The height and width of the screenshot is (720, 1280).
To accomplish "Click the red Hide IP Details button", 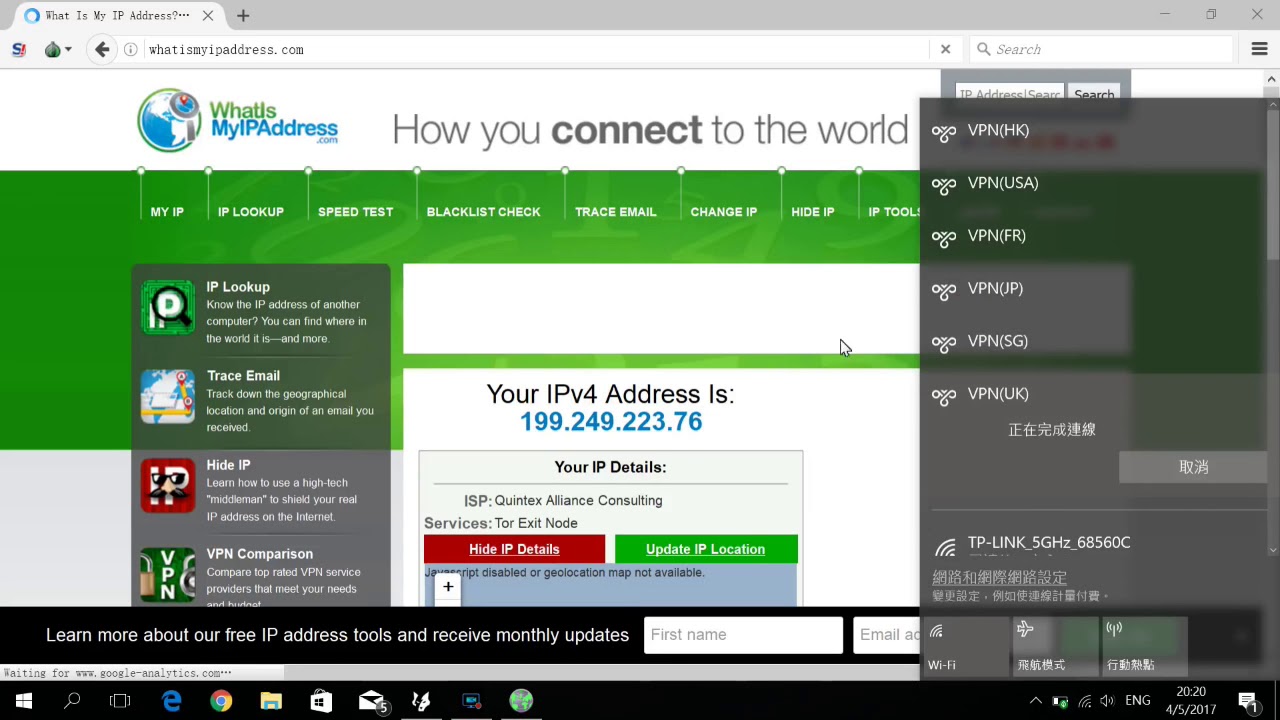I will [514, 549].
